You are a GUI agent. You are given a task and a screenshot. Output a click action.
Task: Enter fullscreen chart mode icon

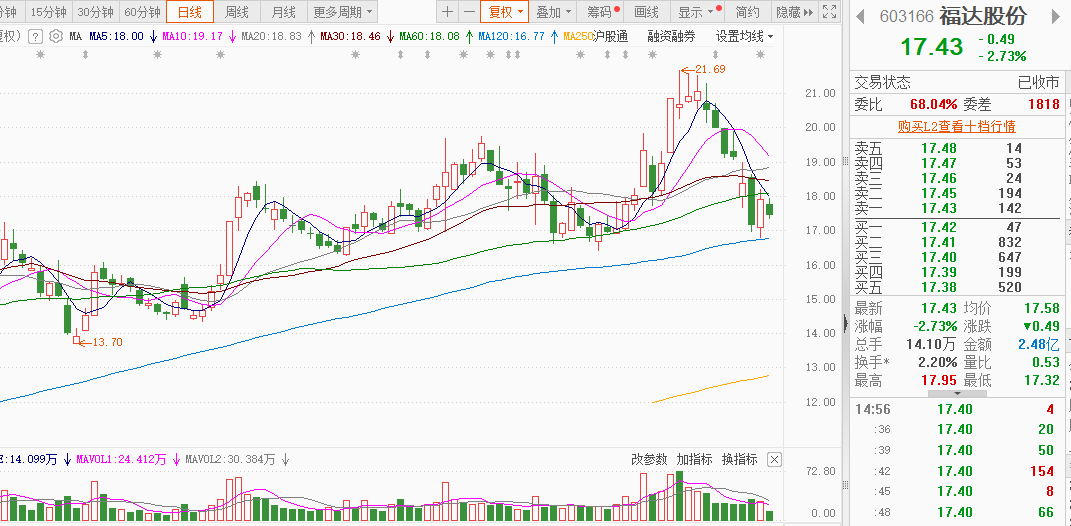[829, 12]
